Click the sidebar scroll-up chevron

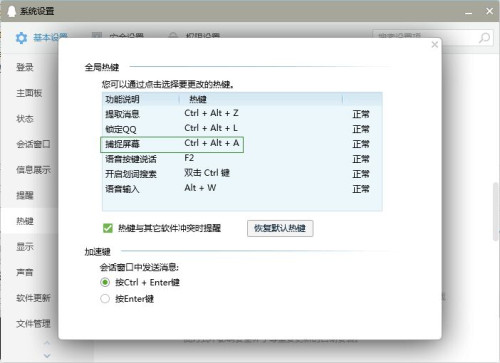[x=47, y=343]
